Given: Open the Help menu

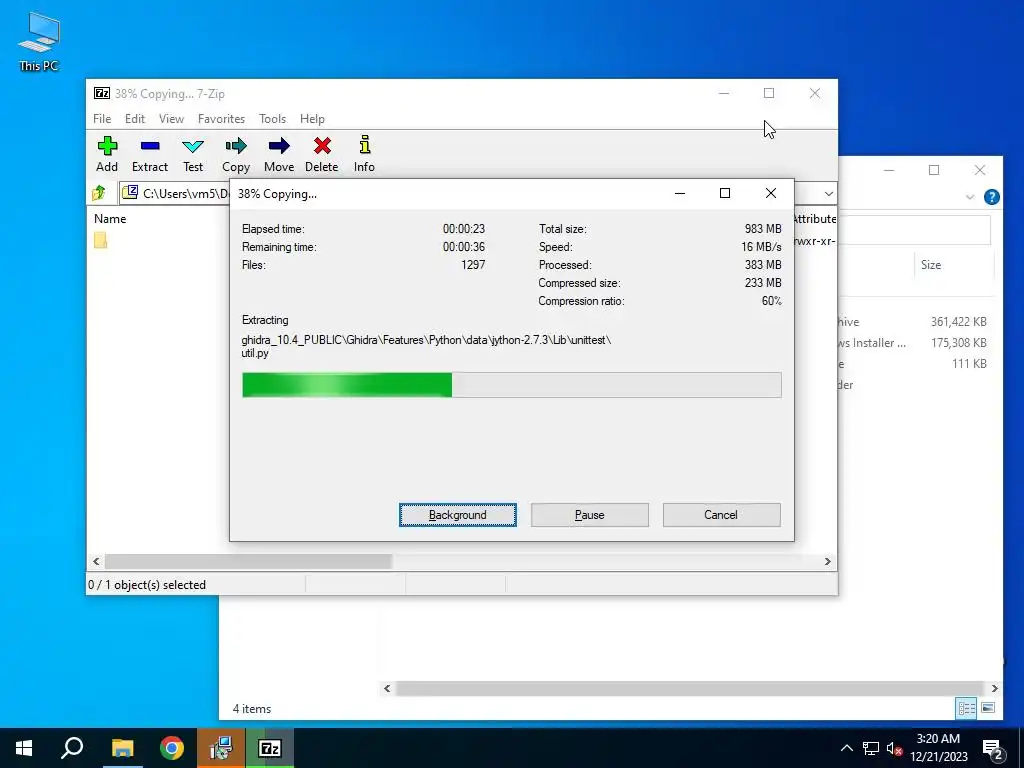Looking at the screenshot, I should pyautogui.click(x=312, y=119).
